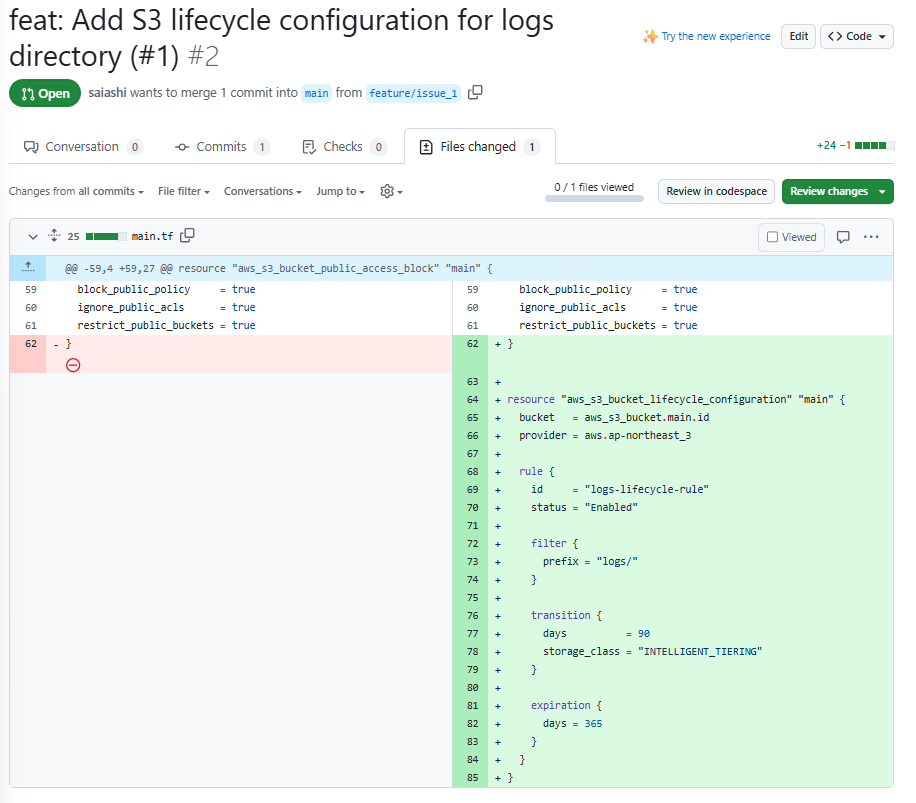Click the sparkle icon beside new experience
916x803 pixels.
(x=650, y=36)
